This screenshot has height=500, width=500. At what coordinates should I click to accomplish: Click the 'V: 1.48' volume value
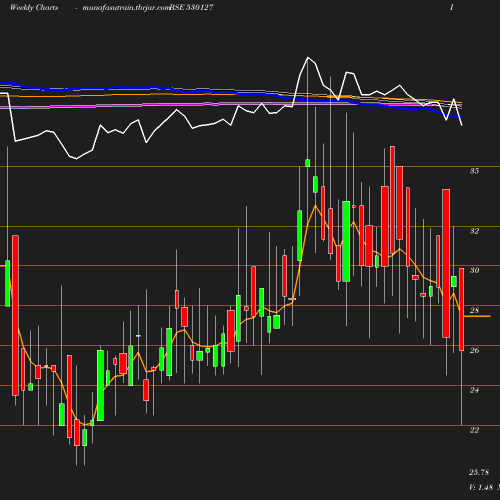[x=481, y=487]
